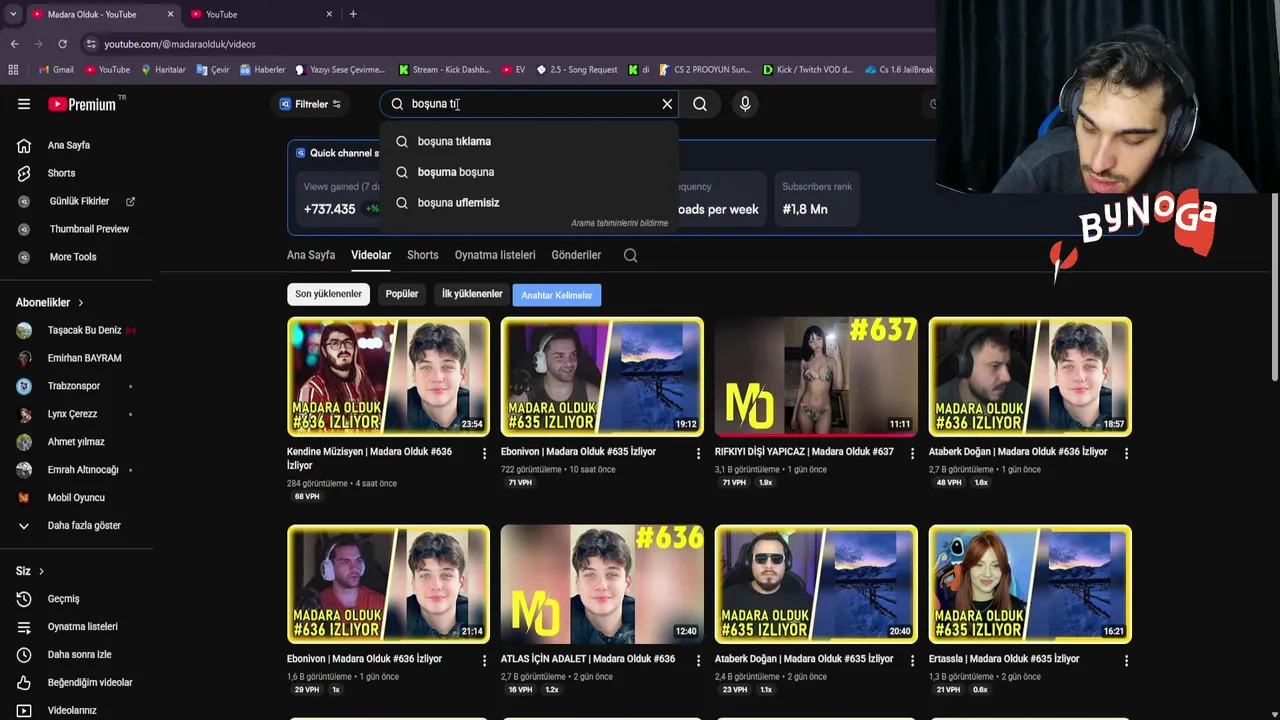This screenshot has height=720, width=1280.
Task: Search within channel magnifier icon
Action: click(x=631, y=255)
